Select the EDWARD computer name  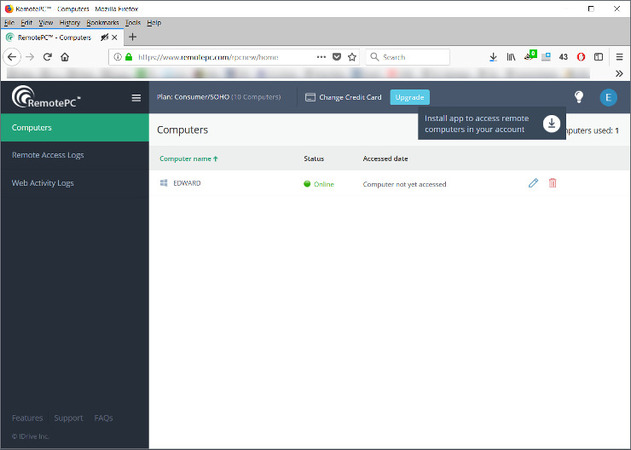[x=187, y=183]
